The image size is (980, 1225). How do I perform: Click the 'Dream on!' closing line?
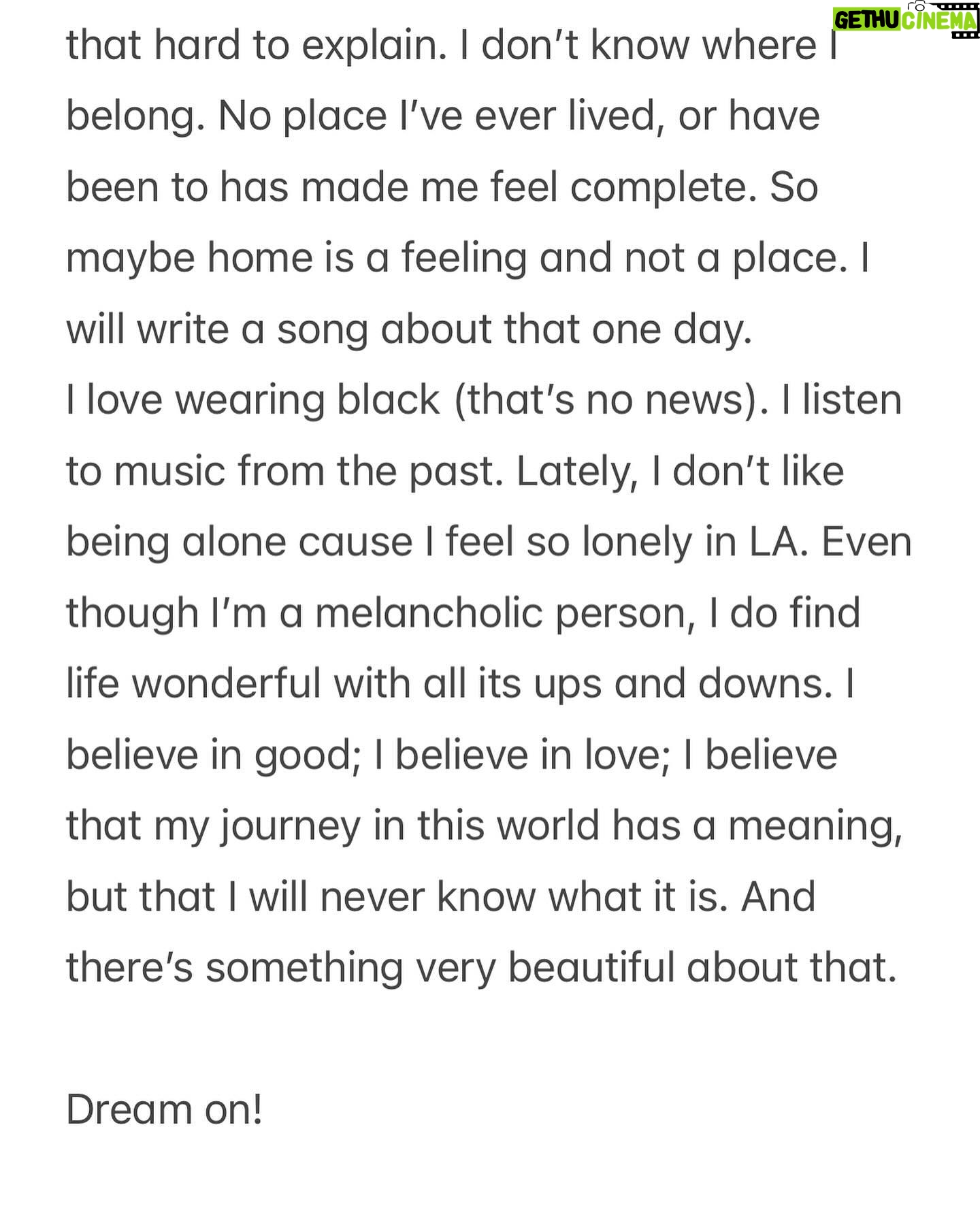(x=164, y=1110)
